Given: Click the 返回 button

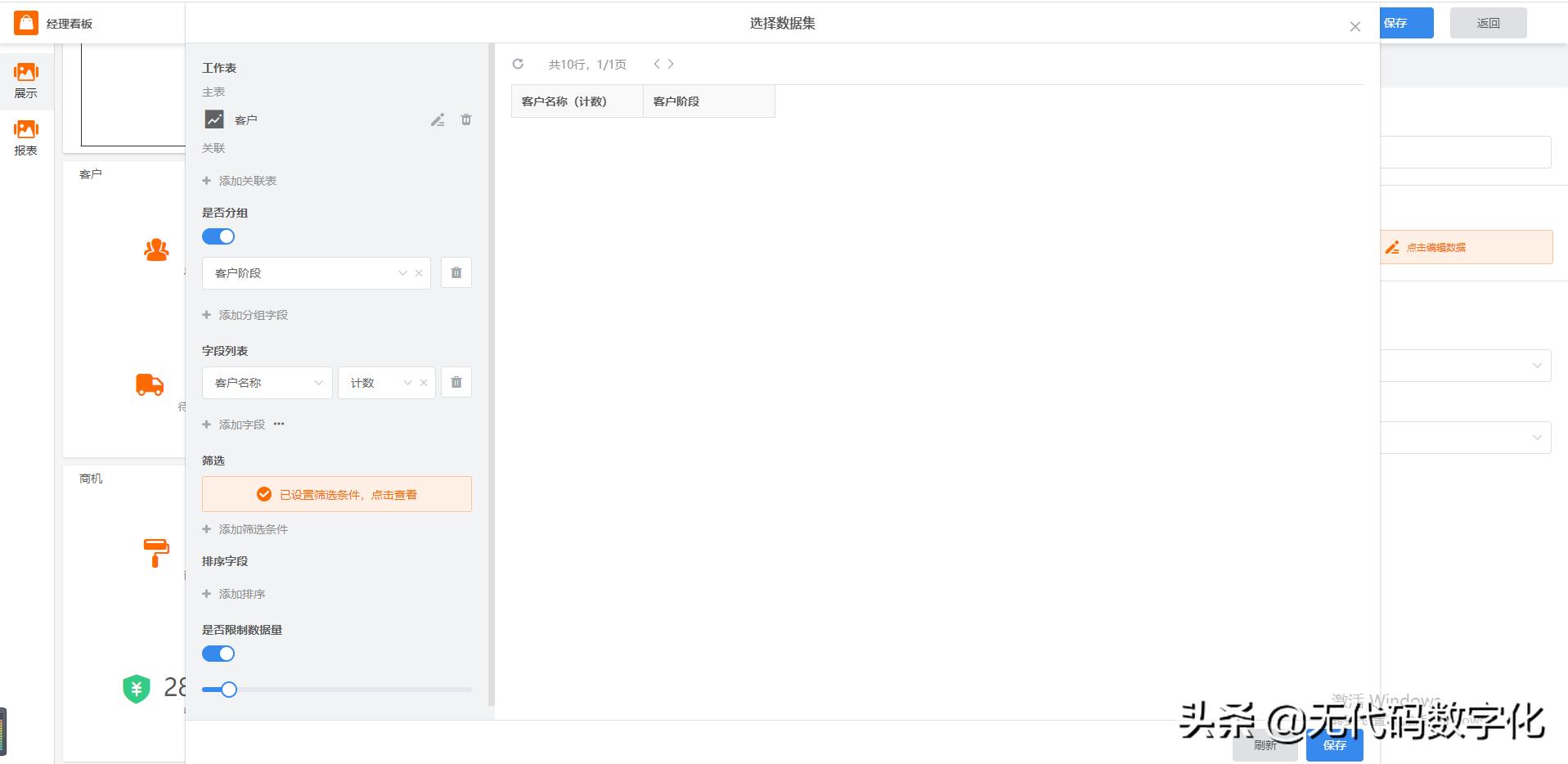Looking at the screenshot, I should pos(1488,23).
